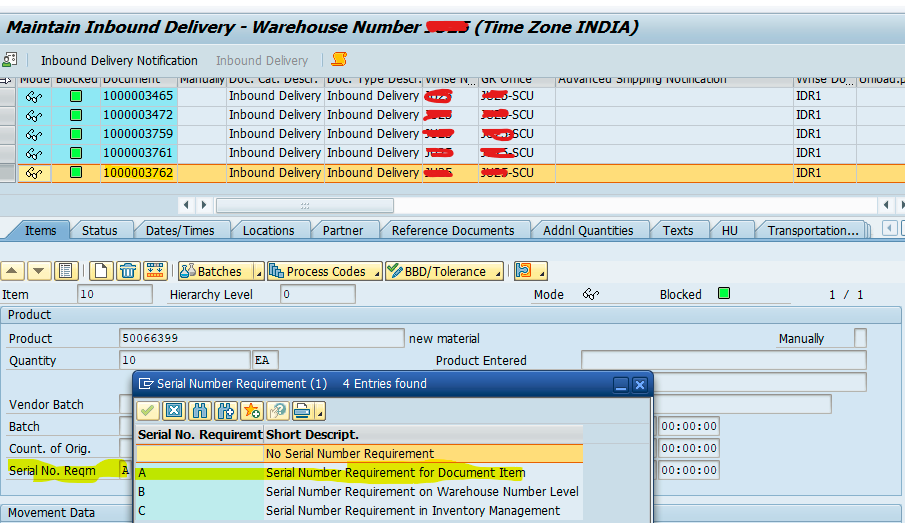Click the Hierarchy Level field
This screenshot has height=523, width=905.
pyautogui.click(x=317, y=294)
